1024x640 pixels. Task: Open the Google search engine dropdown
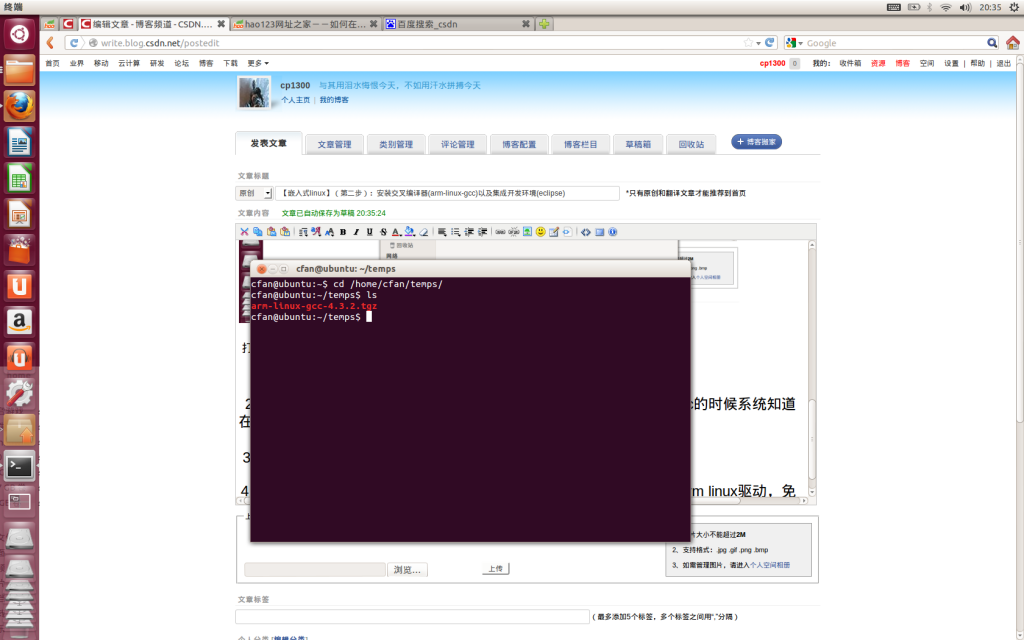click(795, 43)
